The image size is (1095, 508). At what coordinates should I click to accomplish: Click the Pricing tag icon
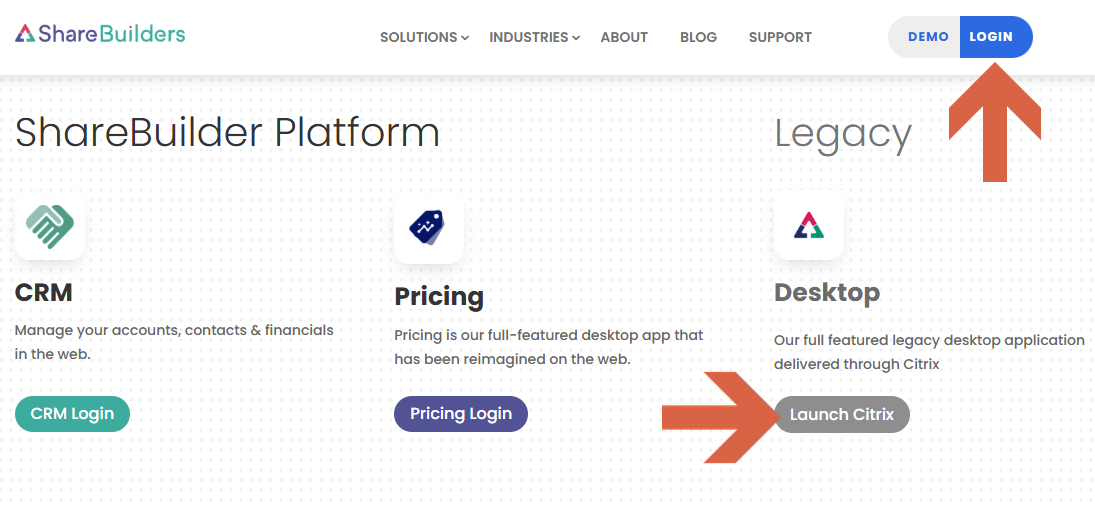click(428, 228)
